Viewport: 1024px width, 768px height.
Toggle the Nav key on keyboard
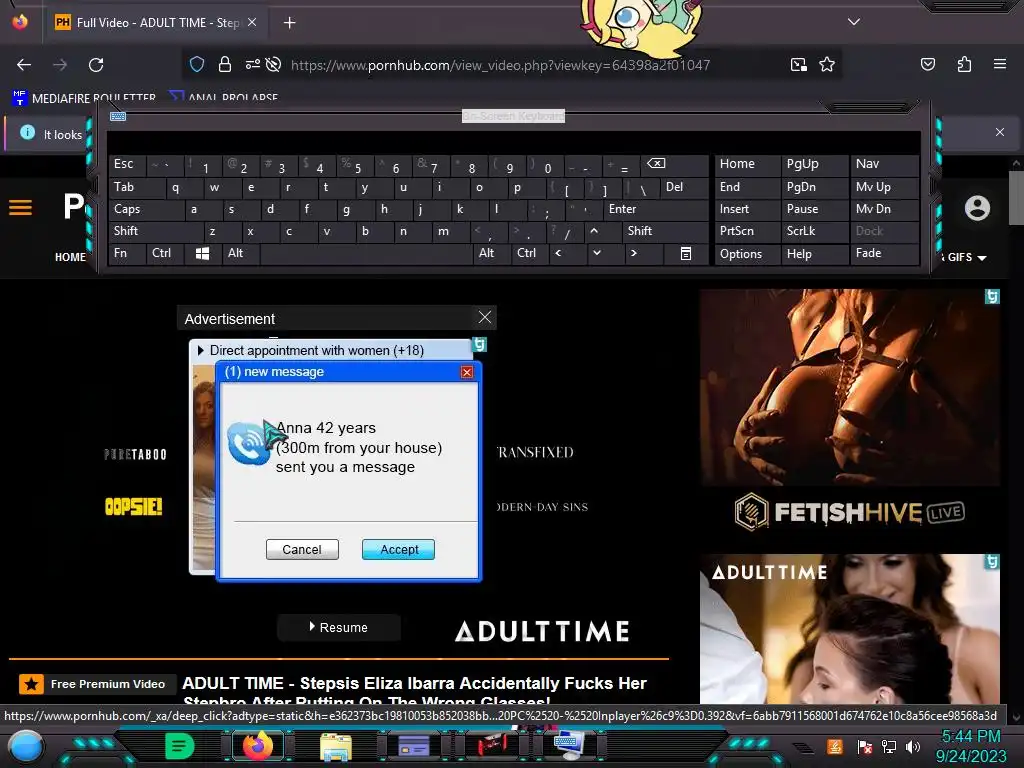coord(884,164)
